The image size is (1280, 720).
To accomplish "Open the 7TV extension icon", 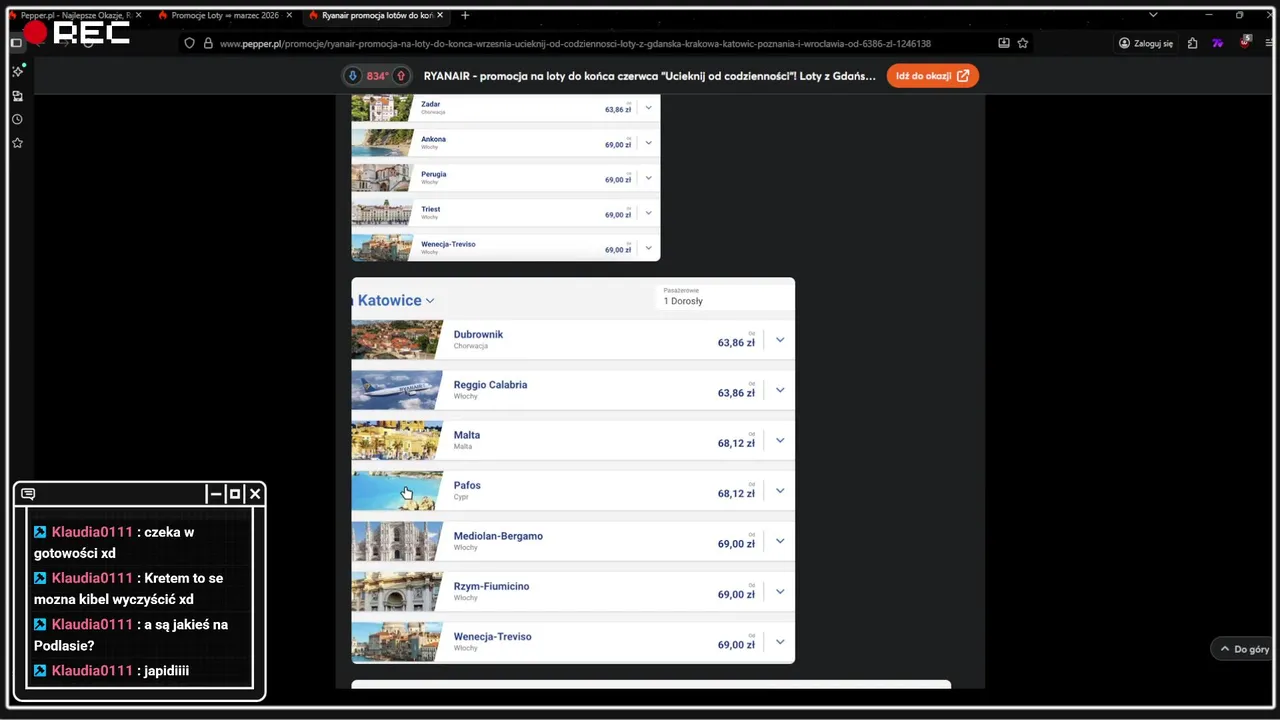I will click(x=1217, y=43).
